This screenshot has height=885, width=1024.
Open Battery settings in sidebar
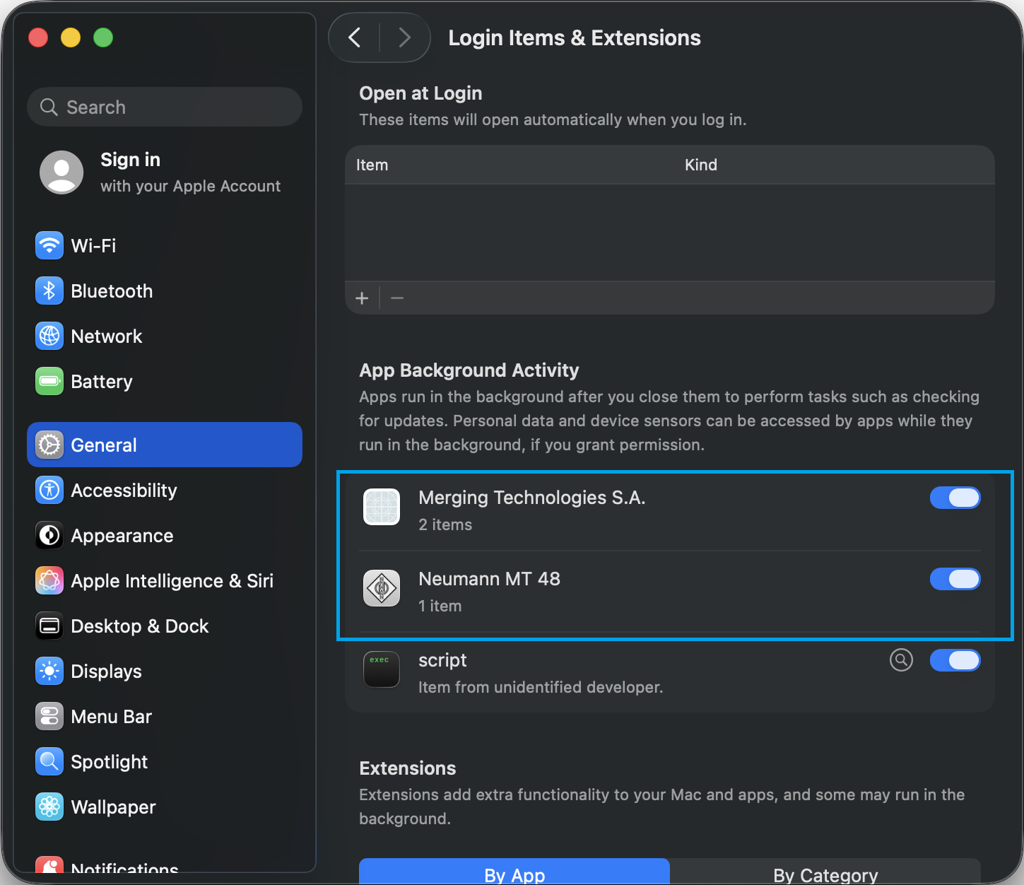click(165, 381)
